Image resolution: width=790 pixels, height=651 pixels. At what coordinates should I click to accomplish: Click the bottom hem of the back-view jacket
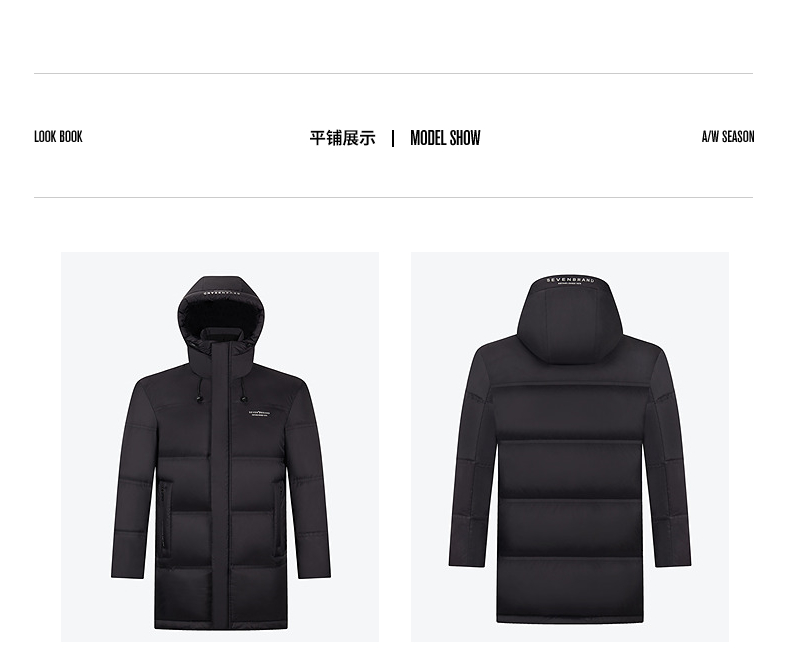pos(570,618)
